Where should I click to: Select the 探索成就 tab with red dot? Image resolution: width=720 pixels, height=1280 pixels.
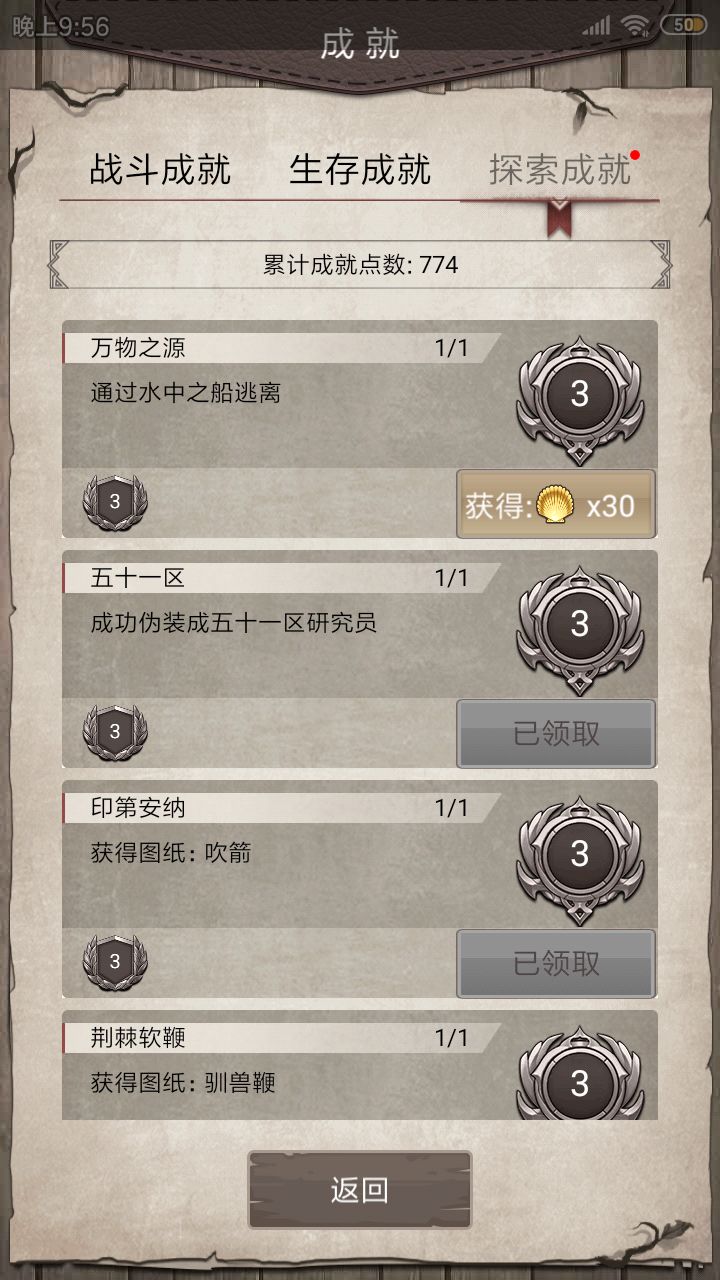tap(557, 170)
